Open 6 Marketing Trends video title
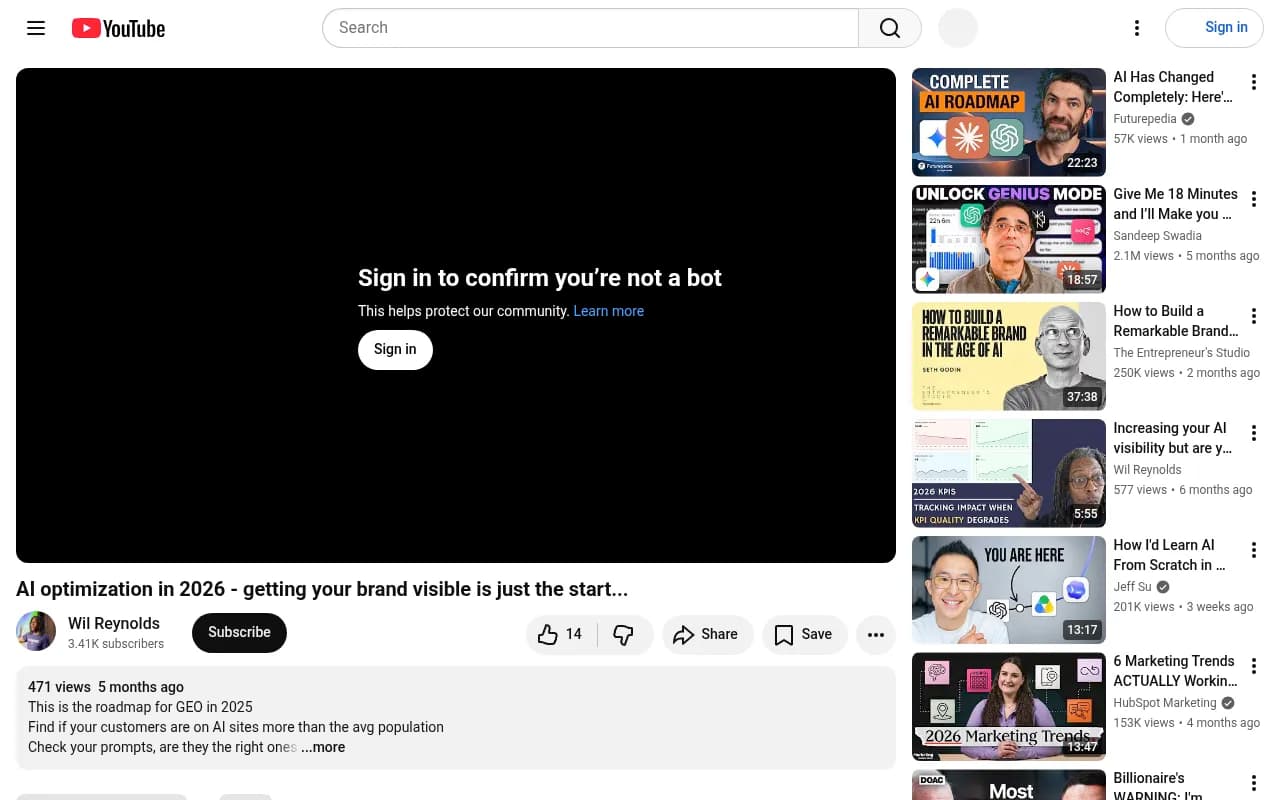This screenshot has height=800, width=1280. (1174, 671)
